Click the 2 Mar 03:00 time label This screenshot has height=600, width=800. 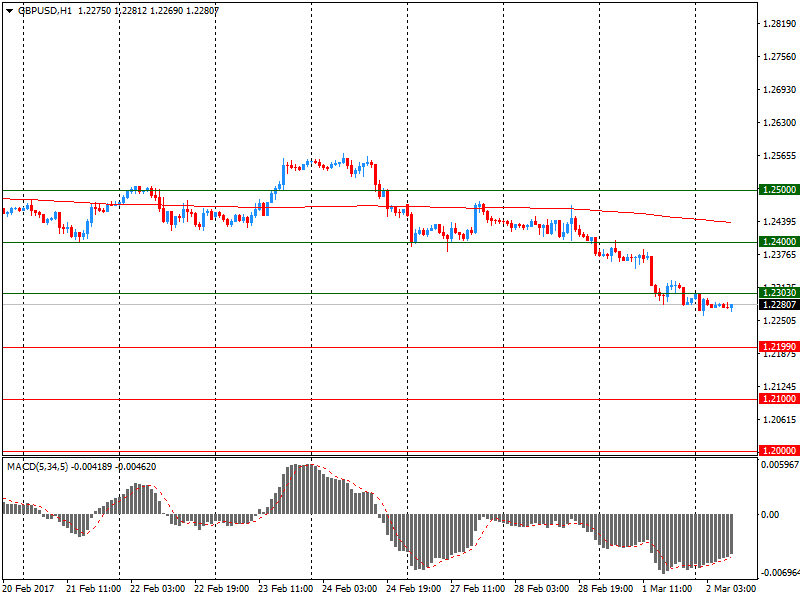tap(731, 589)
